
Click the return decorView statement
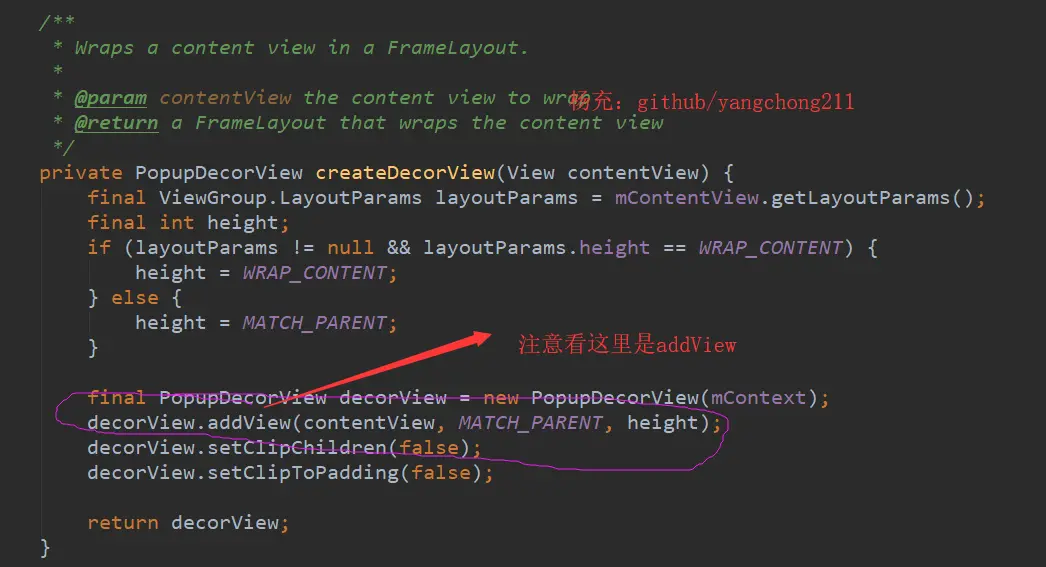click(188, 523)
